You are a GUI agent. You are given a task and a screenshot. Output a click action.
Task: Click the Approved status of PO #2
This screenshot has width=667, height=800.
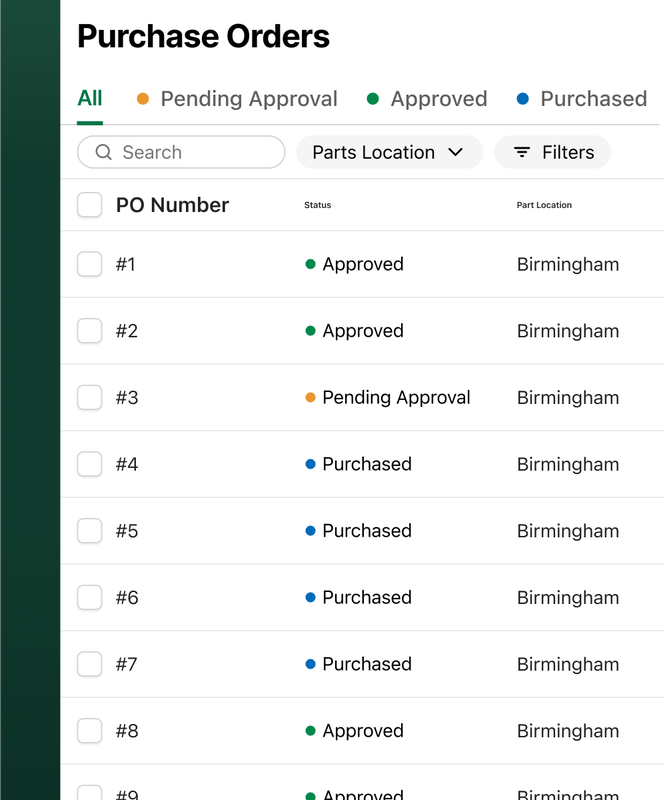354,331
